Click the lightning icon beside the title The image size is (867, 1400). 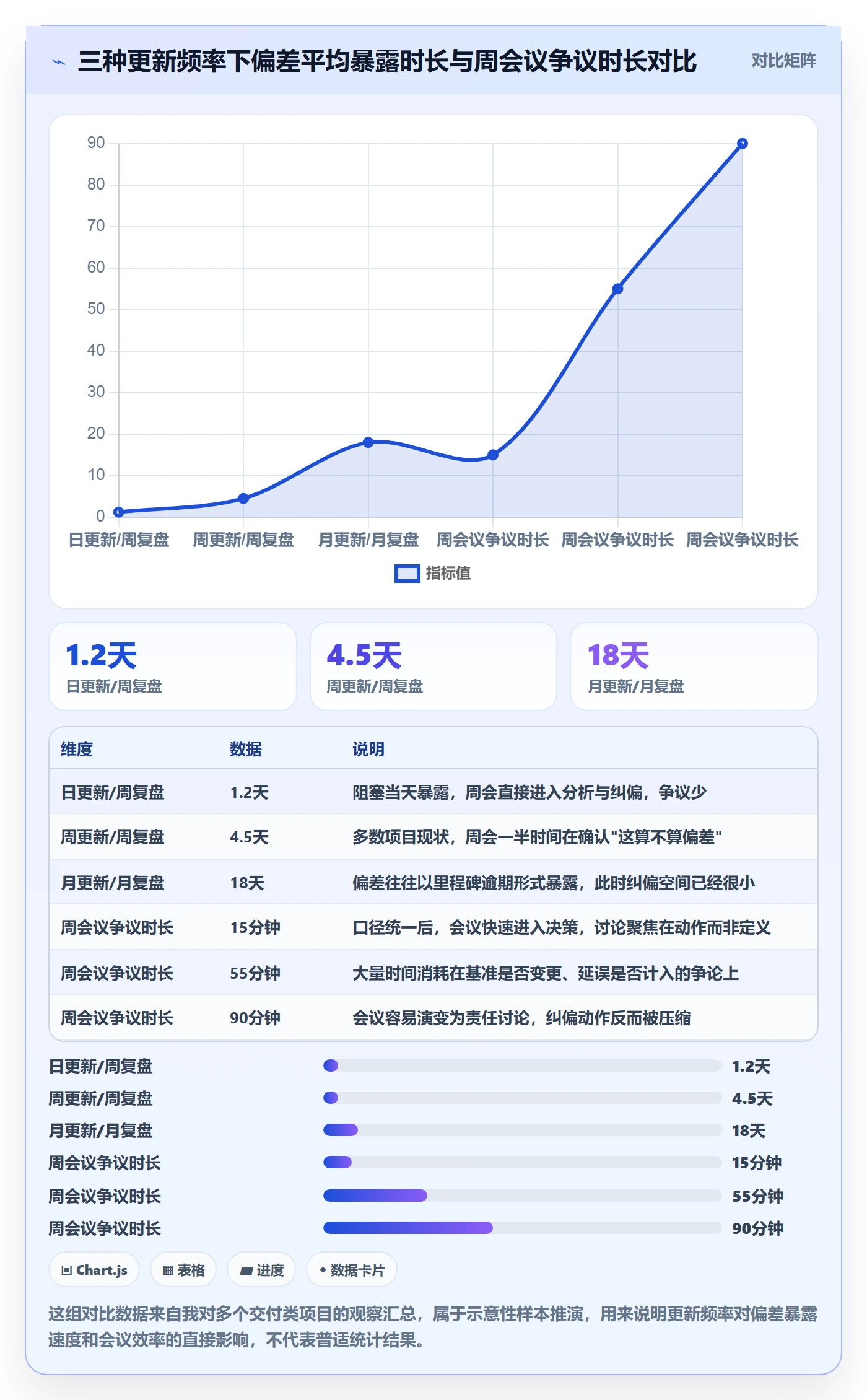[59, 62]
